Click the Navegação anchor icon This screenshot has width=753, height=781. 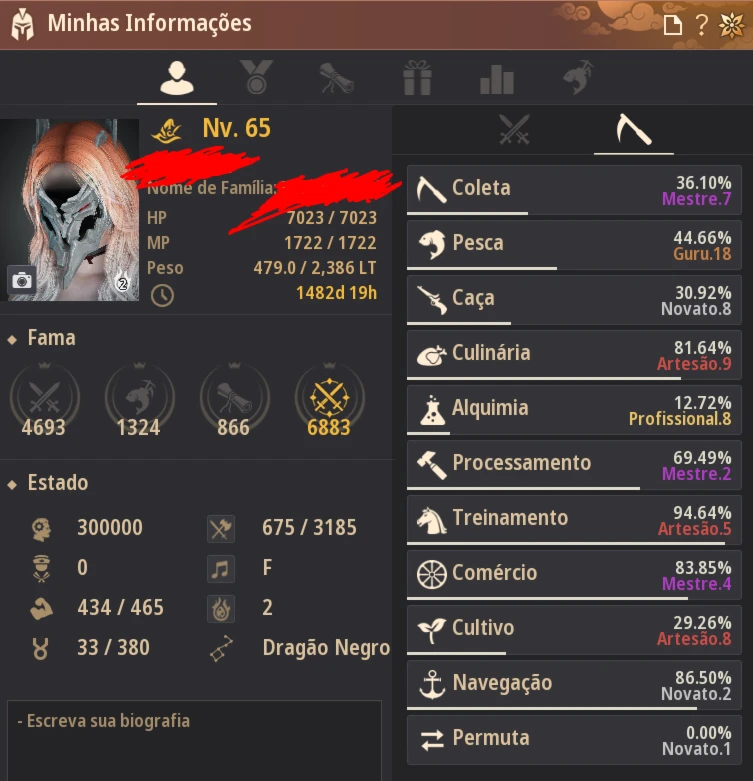click(432, 684)
